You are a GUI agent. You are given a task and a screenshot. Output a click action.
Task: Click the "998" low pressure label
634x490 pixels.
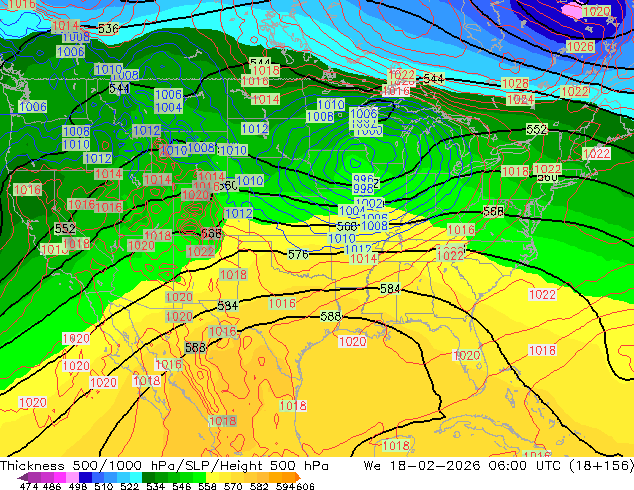click(363, 188)
